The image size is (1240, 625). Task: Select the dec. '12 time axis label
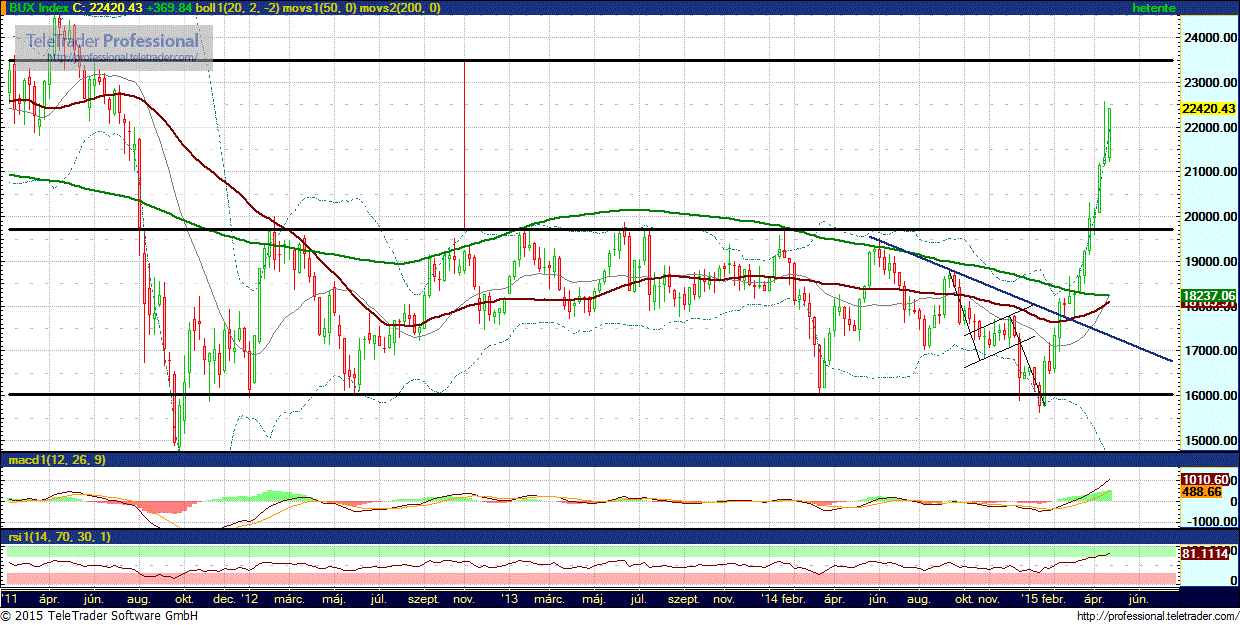tap(236, 598)
